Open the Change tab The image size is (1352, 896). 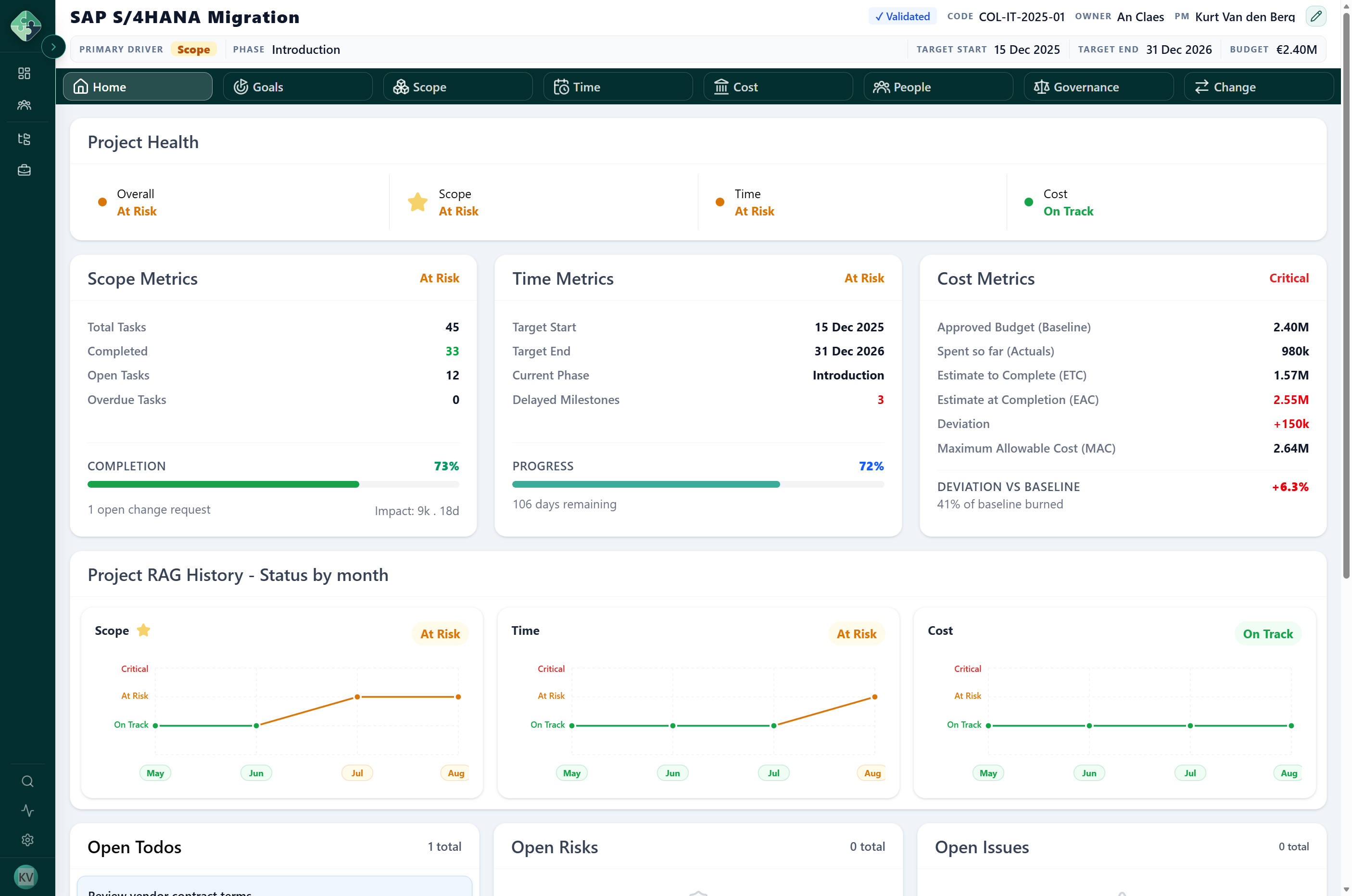click(x=1259, y=87)
